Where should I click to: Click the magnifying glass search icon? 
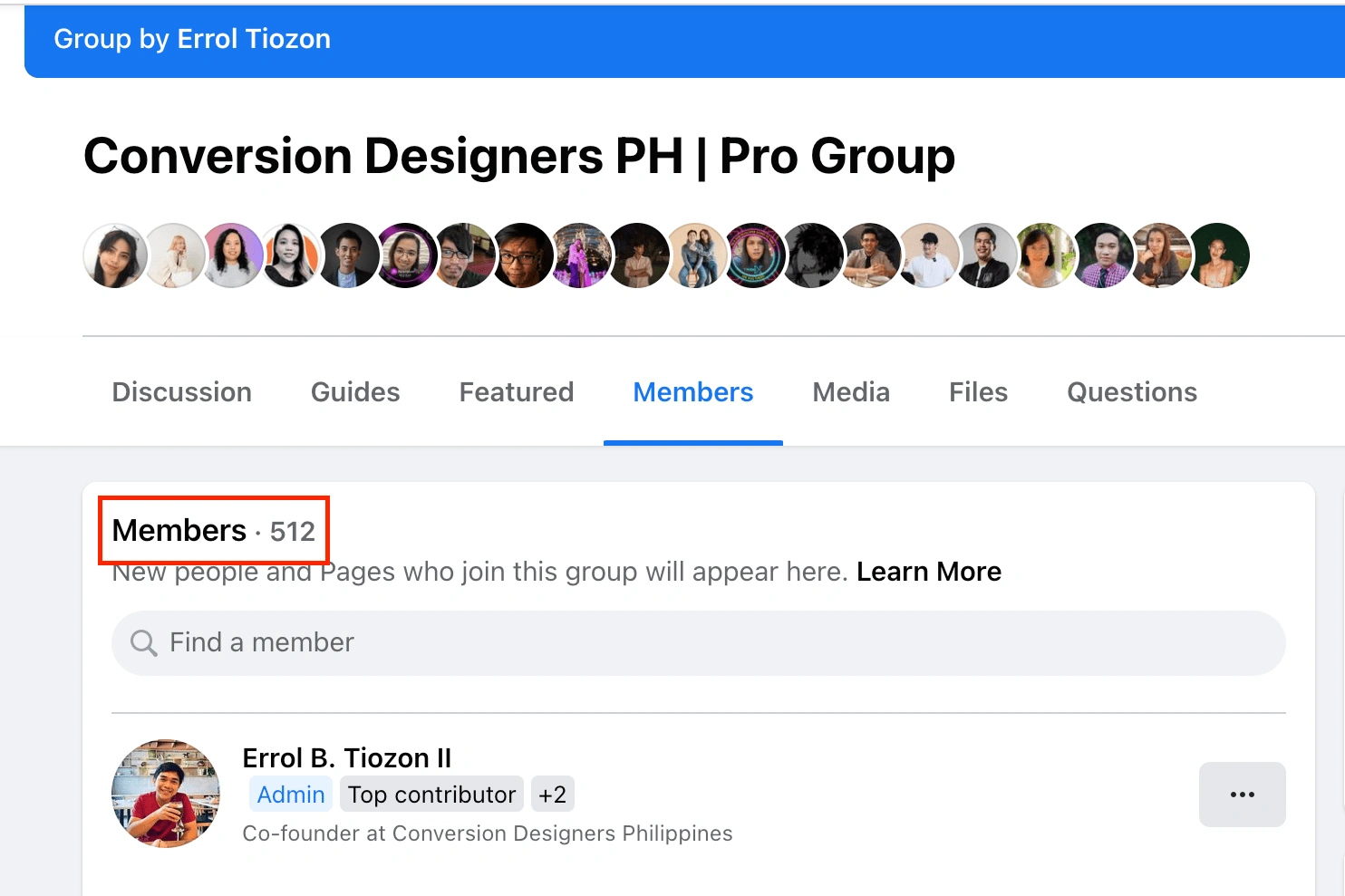[x=143, y=643]
